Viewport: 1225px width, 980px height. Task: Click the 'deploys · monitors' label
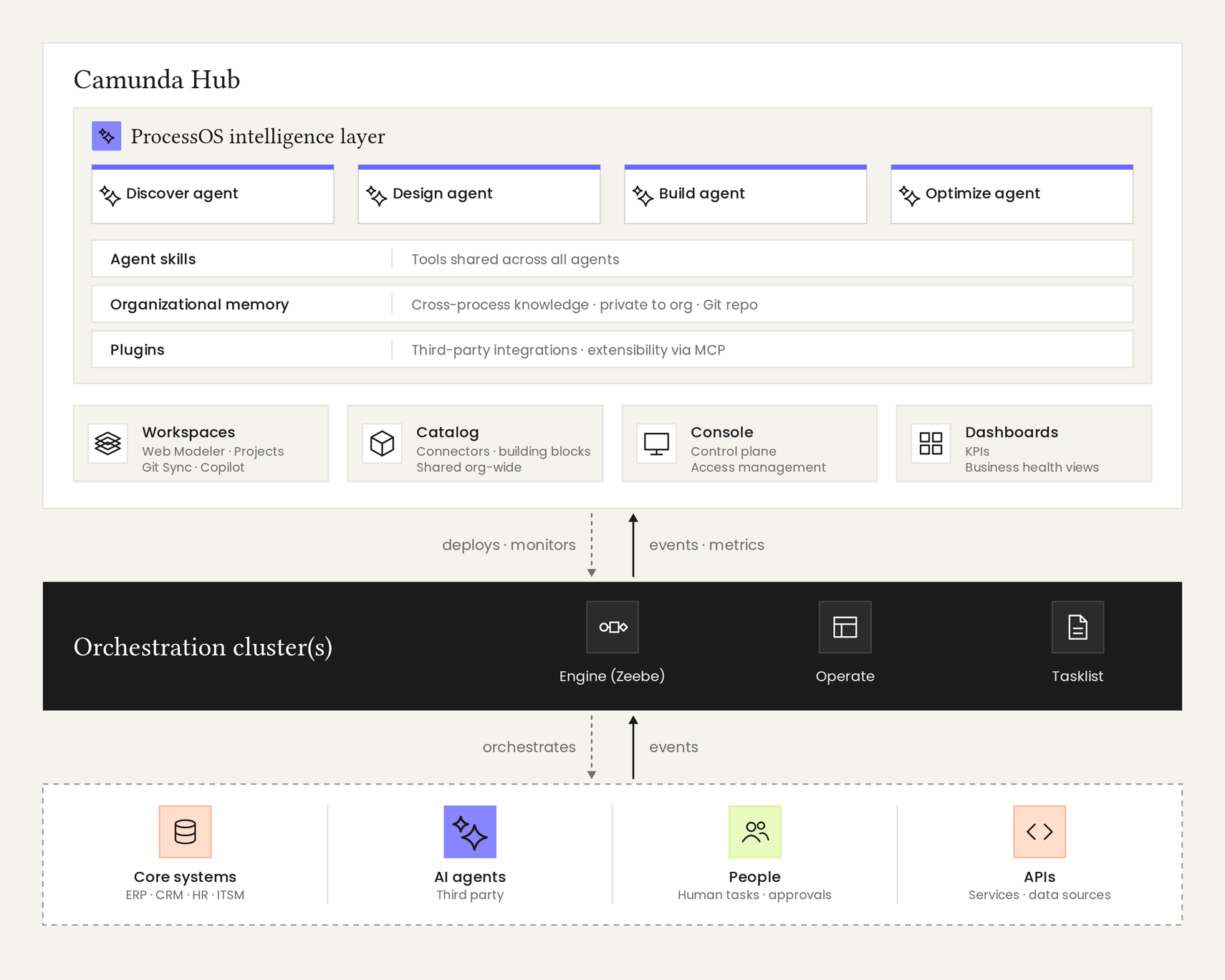[509, 545]
